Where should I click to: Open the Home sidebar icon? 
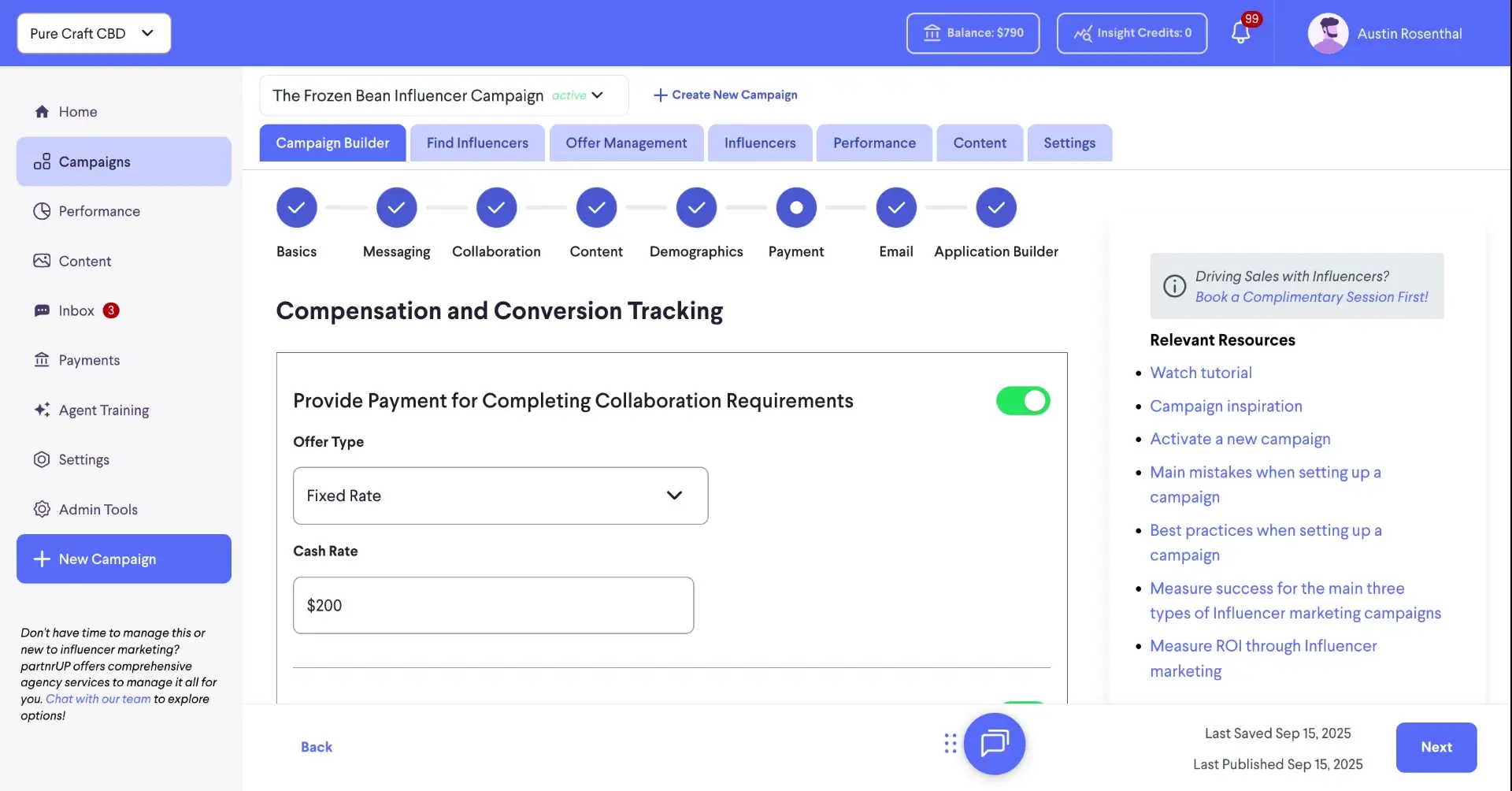(x=42, y=111)
